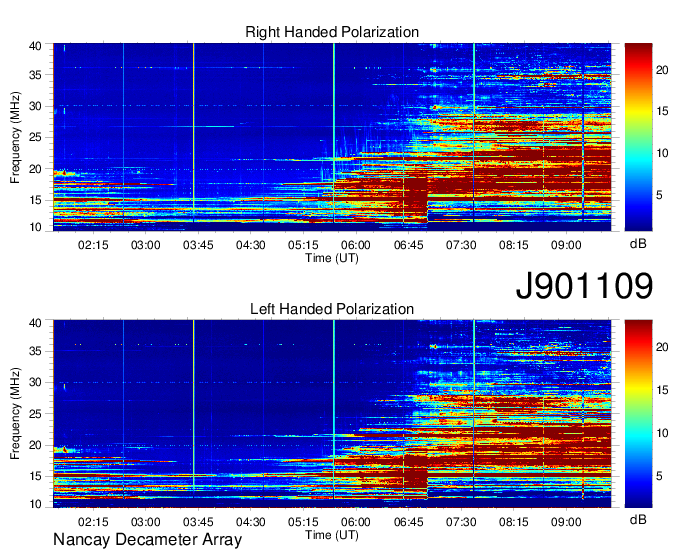Click the 'Right Handed Polarization' plot title

(332, 32)
